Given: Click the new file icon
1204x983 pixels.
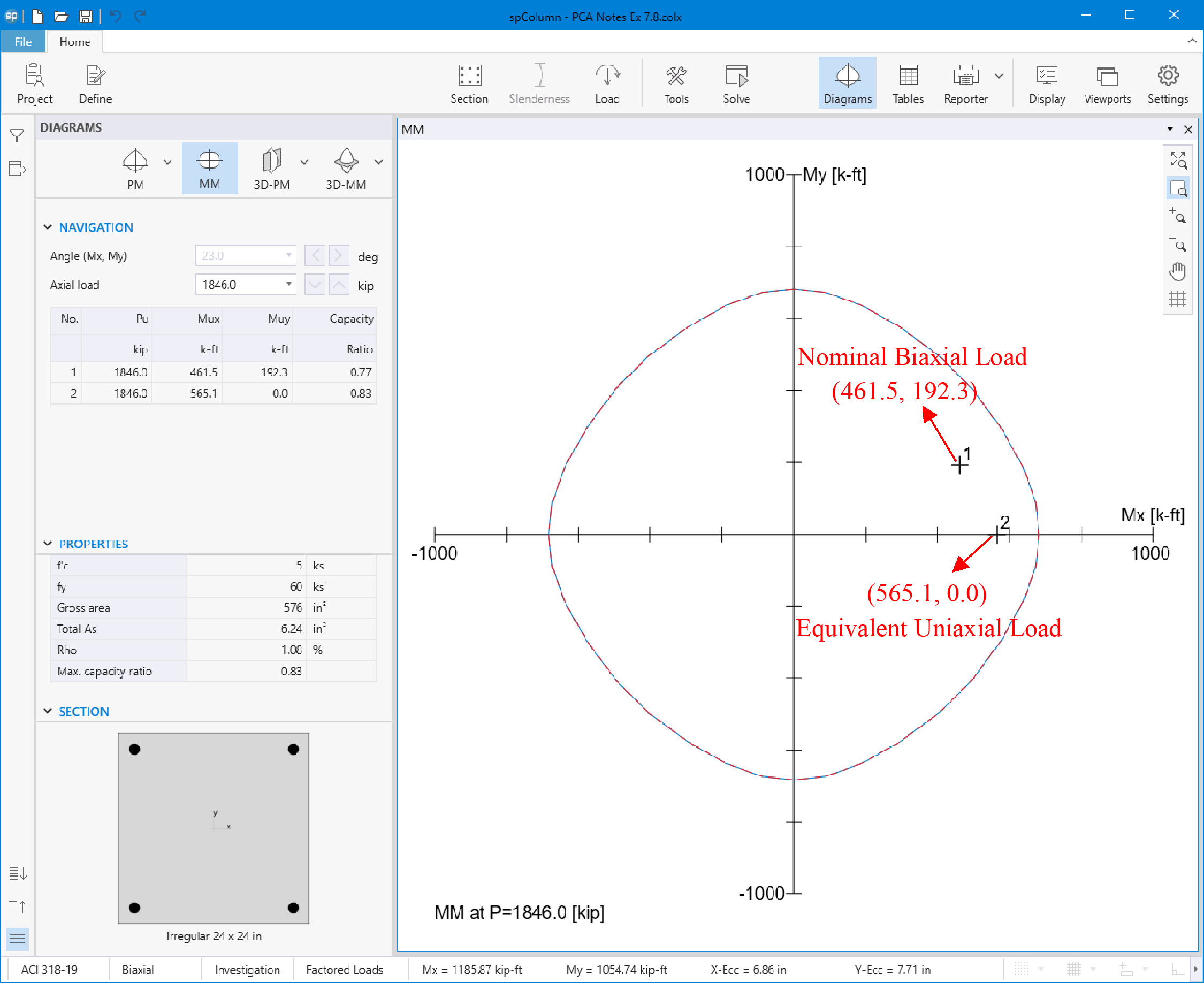Looking at the screenshot, I should click(37, 16).
